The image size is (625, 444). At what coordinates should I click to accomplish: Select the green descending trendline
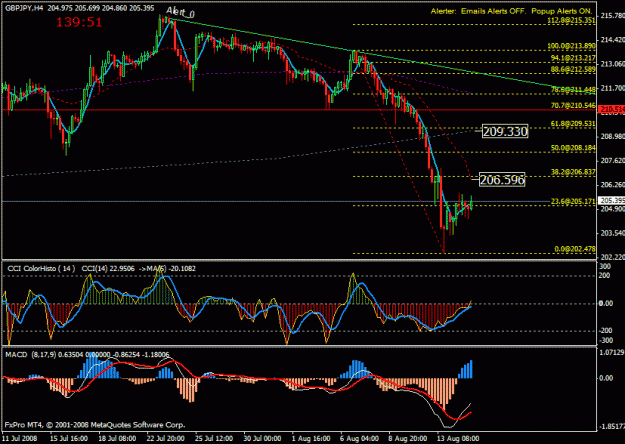click(383, 56)
